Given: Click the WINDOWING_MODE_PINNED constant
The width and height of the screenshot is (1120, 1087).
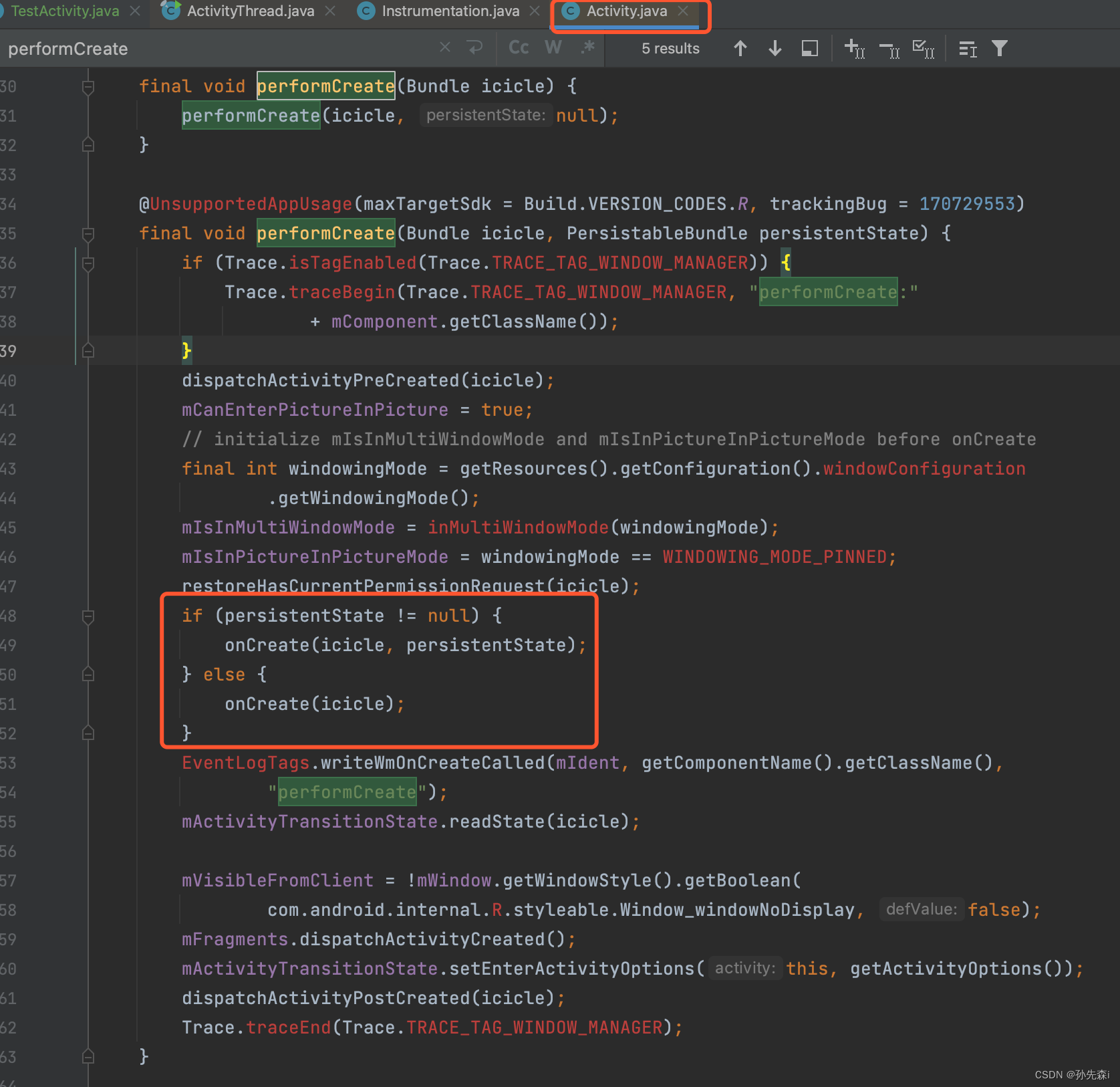Looking at the screenshot, I should pyautogui.click(x=775, y=557).
